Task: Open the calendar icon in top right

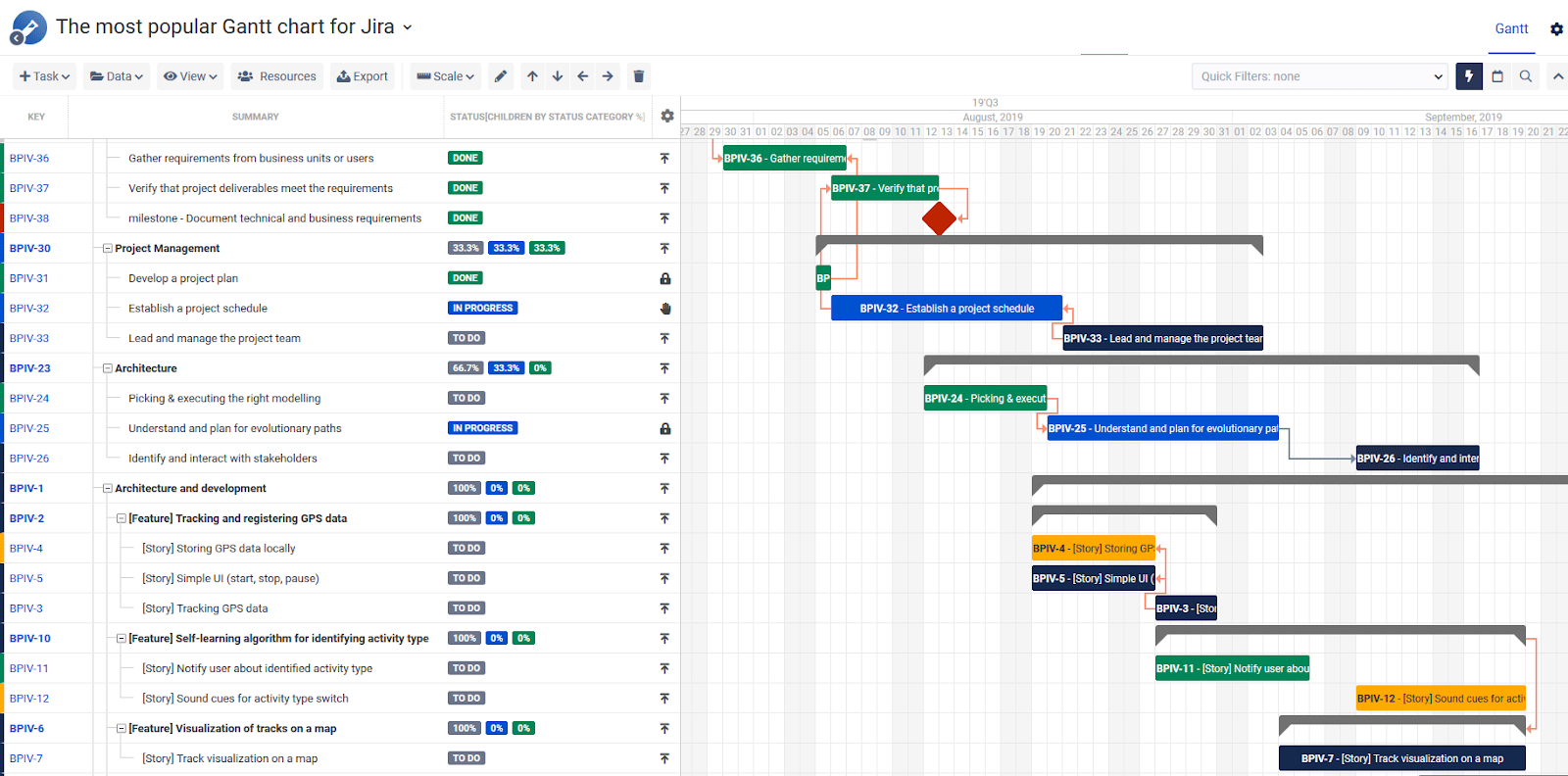Action: coord(1497,76)
